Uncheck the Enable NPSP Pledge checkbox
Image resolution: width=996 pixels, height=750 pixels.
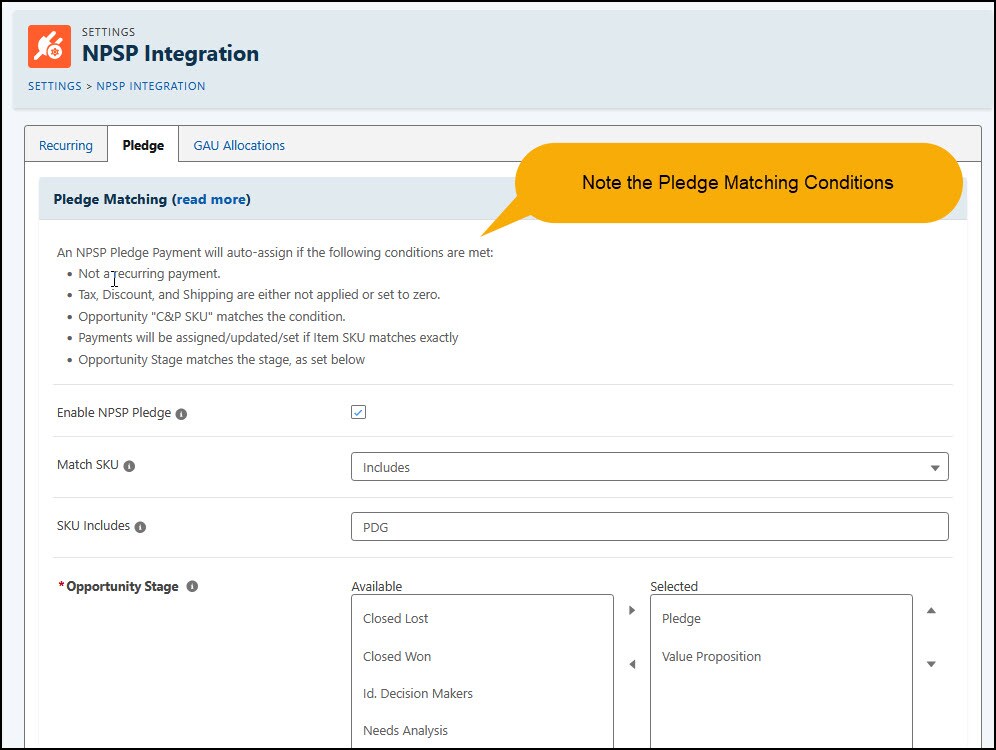pos(358,412)
